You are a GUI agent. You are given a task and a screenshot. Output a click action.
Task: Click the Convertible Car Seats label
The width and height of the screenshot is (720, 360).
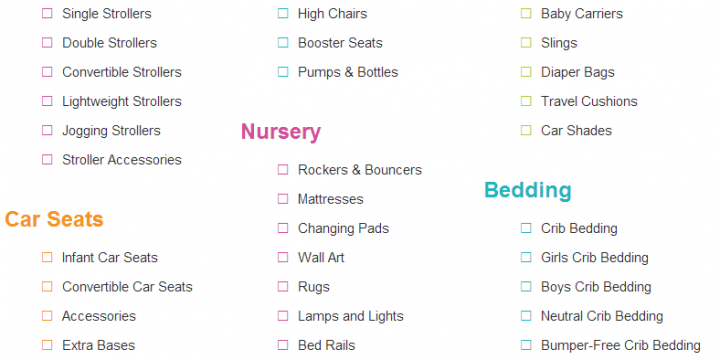pos(127,287)
